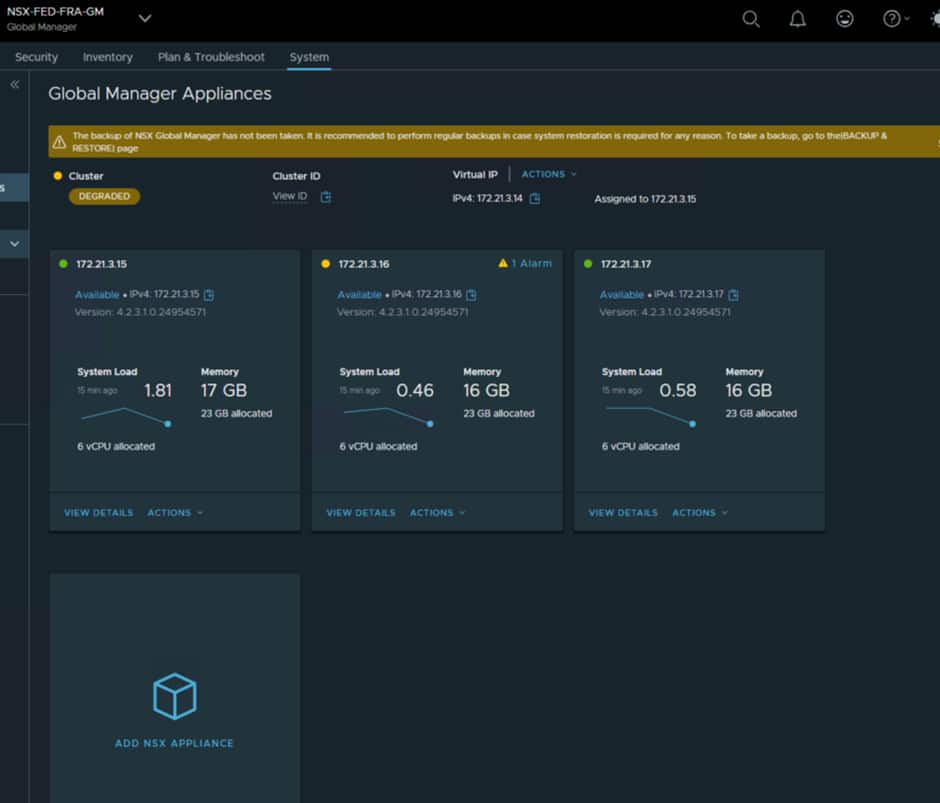This screenshot has height=803, width=940.
Task: Expand the sidebar section chevron
Action: (14, 244)
